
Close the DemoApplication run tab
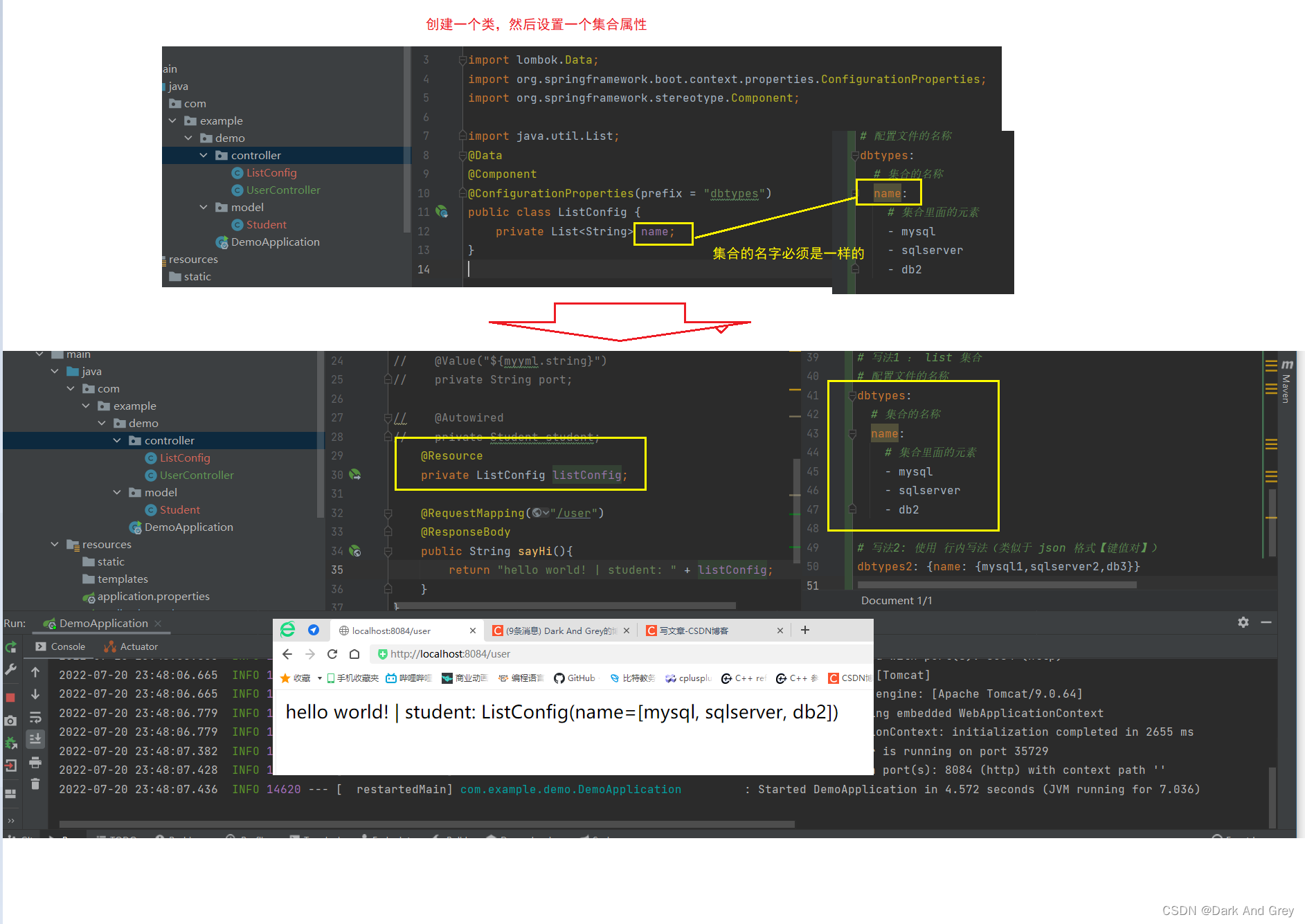[x=159, y=624]
